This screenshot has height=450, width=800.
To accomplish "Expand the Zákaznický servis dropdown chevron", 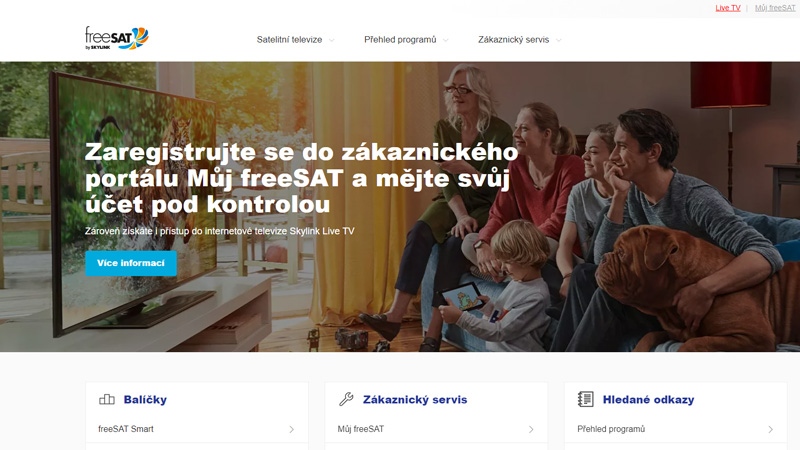I will pos(559,40).
